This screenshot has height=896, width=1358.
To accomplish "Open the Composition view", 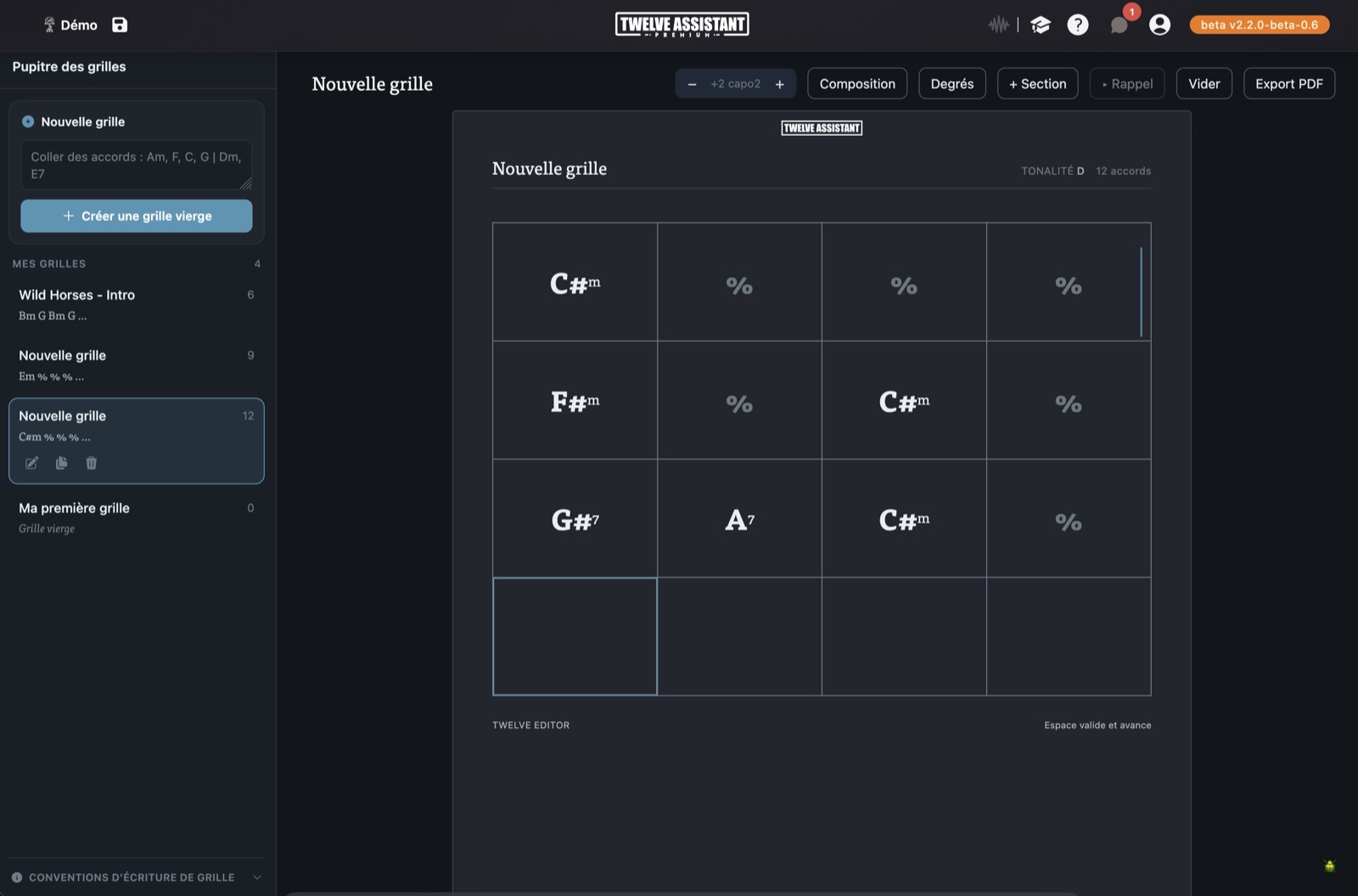I will (x=857, y=83).
